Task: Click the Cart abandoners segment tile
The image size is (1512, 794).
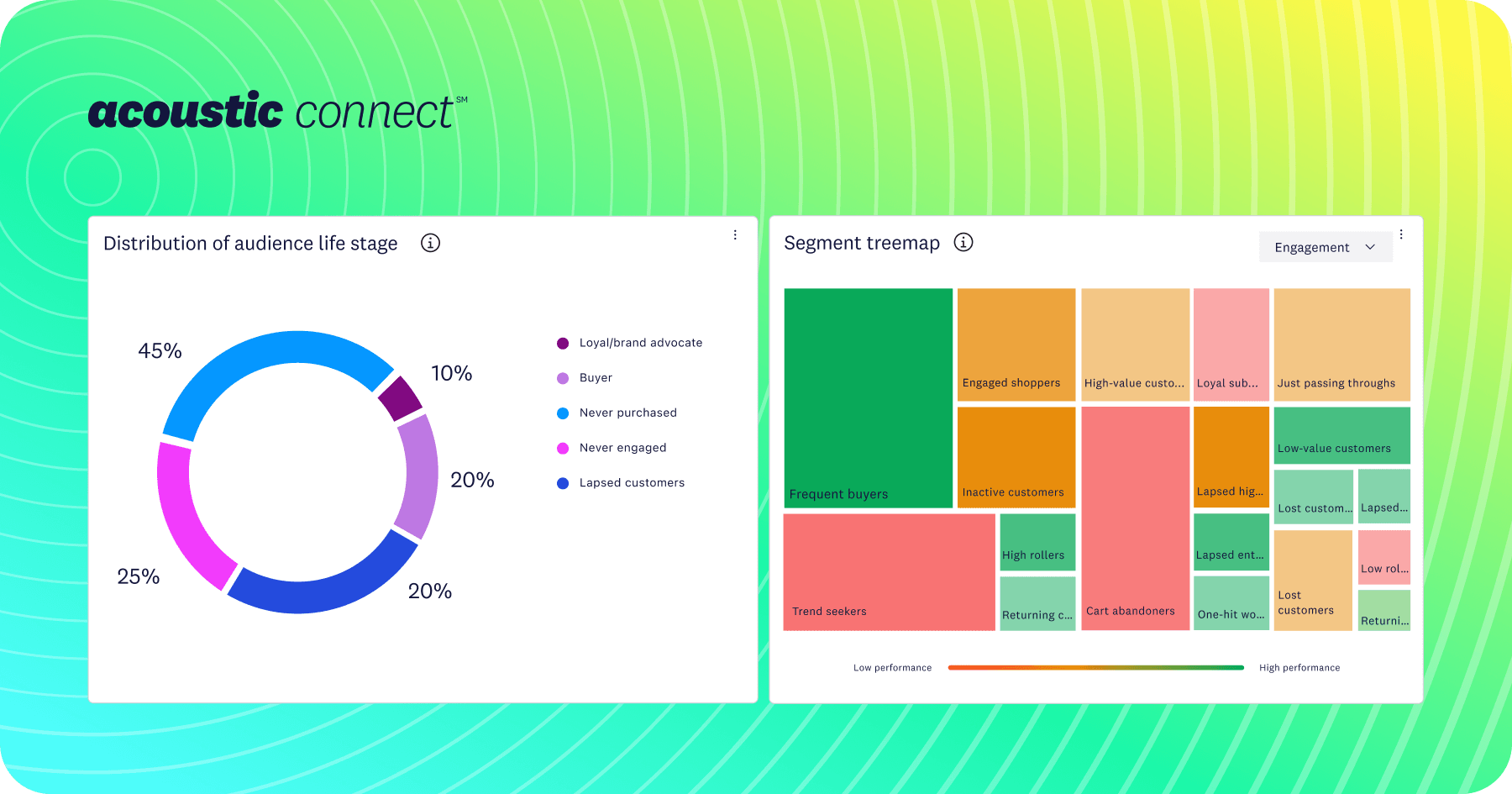Action: pyautogui.click(x=1135, y=518)
